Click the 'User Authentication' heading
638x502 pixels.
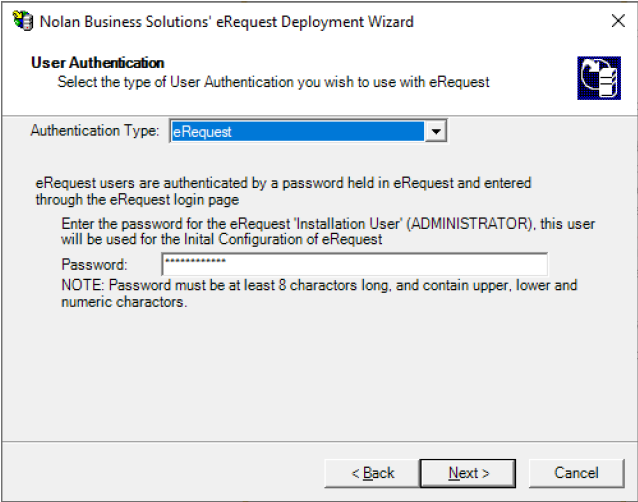coord(98,63)
